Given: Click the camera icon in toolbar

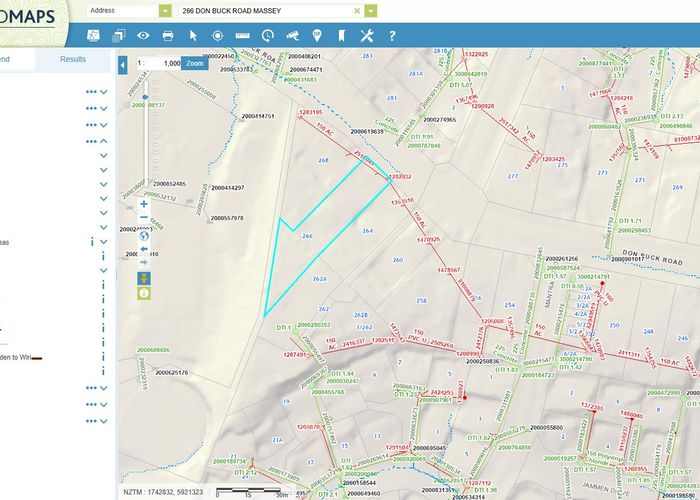Looking at the screenshot, I should 292,36.
